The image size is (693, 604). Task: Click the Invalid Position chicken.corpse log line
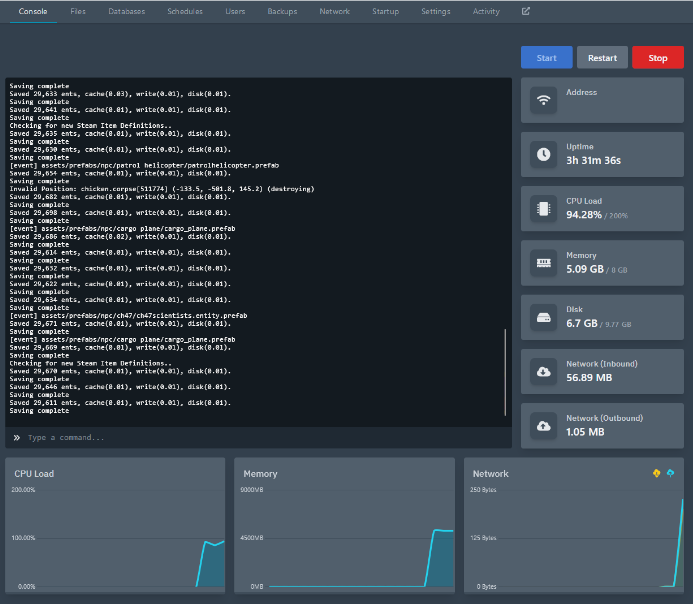pyautogui.click(x=162, y=189)
